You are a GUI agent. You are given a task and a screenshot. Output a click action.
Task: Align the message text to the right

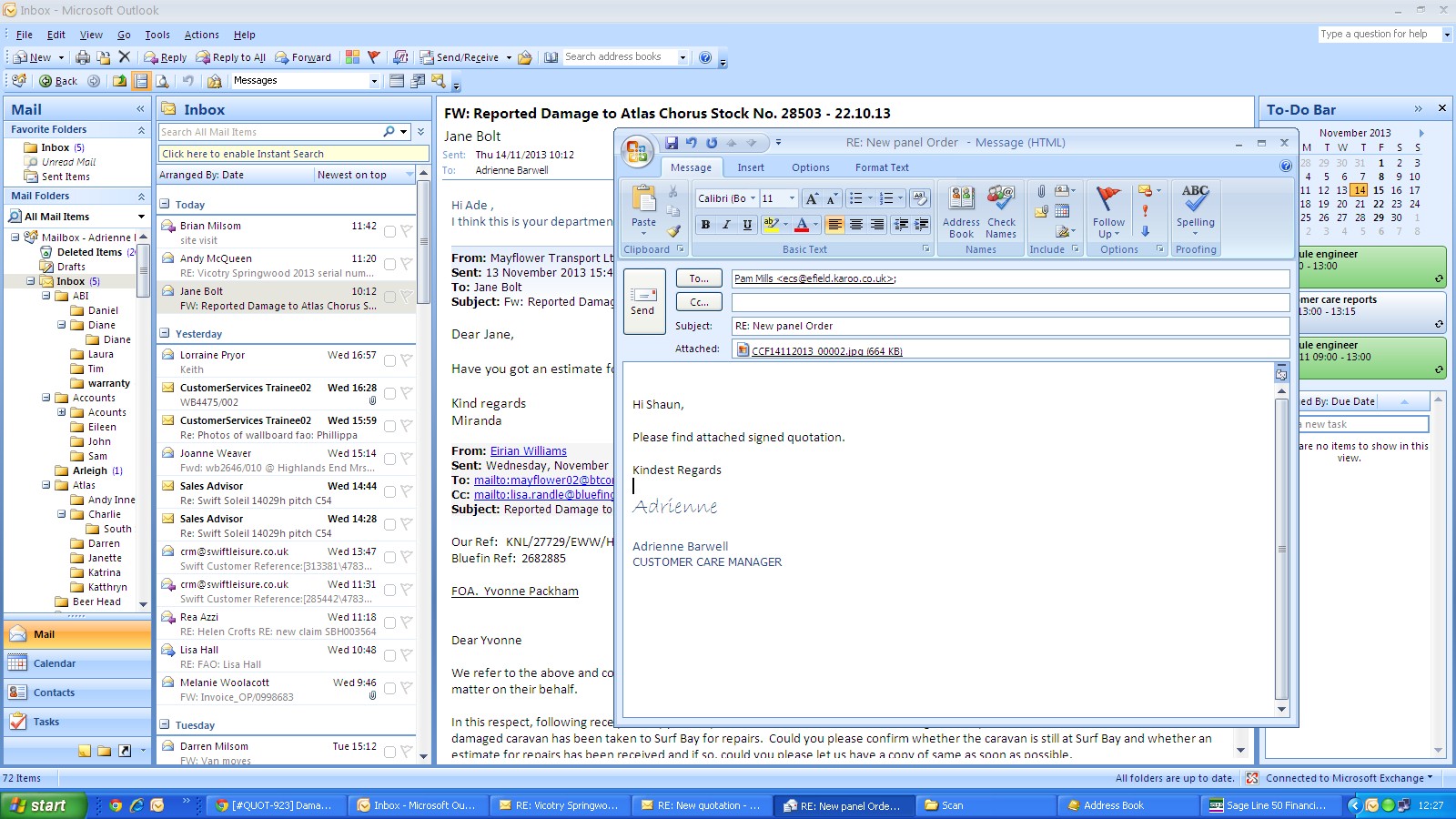877,225
